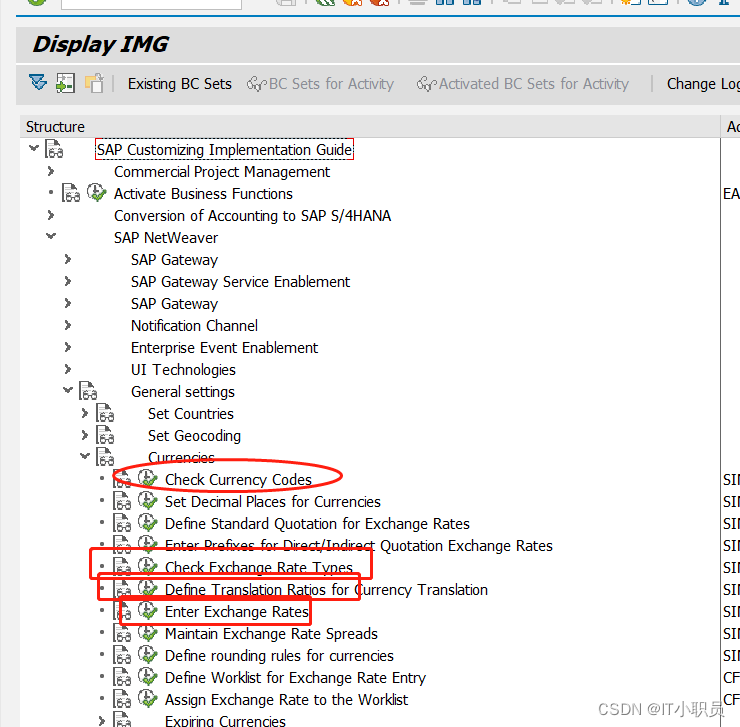Expand the UI Technologies node
The height and width of the screenshot is (727, 740).
click(x=67, y=369)
